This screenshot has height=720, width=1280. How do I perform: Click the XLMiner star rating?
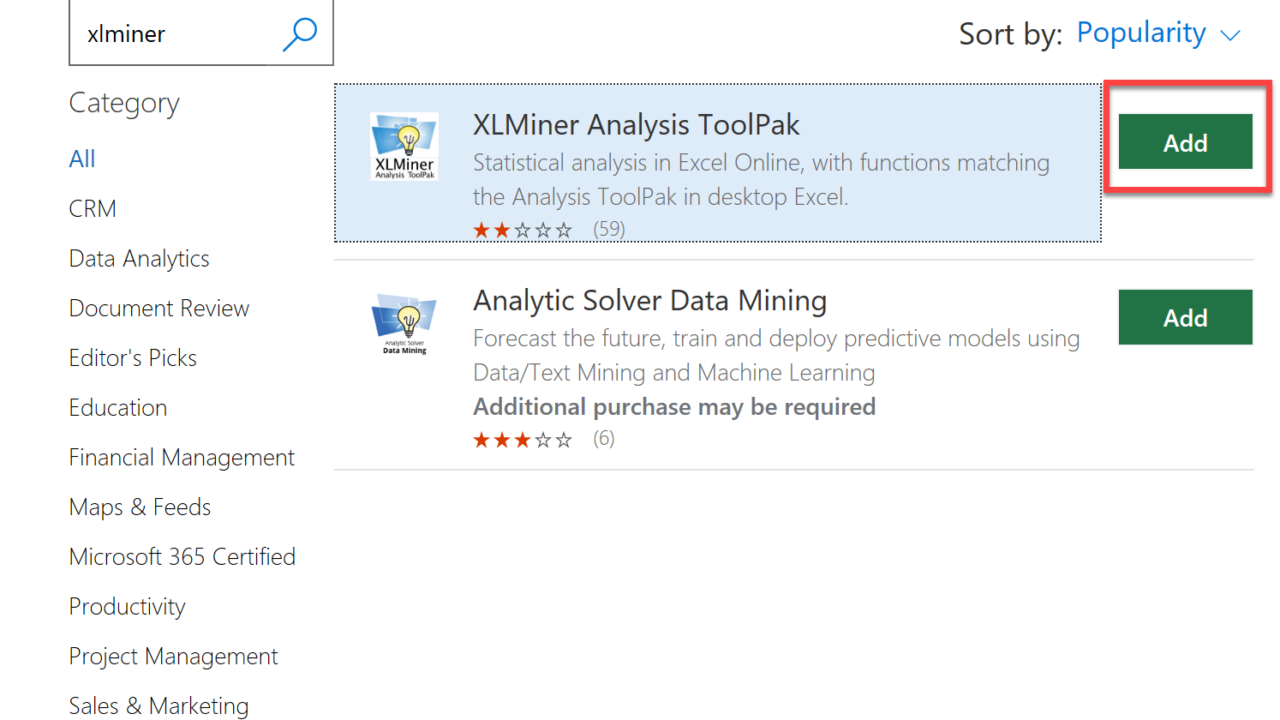click(523, 230)
